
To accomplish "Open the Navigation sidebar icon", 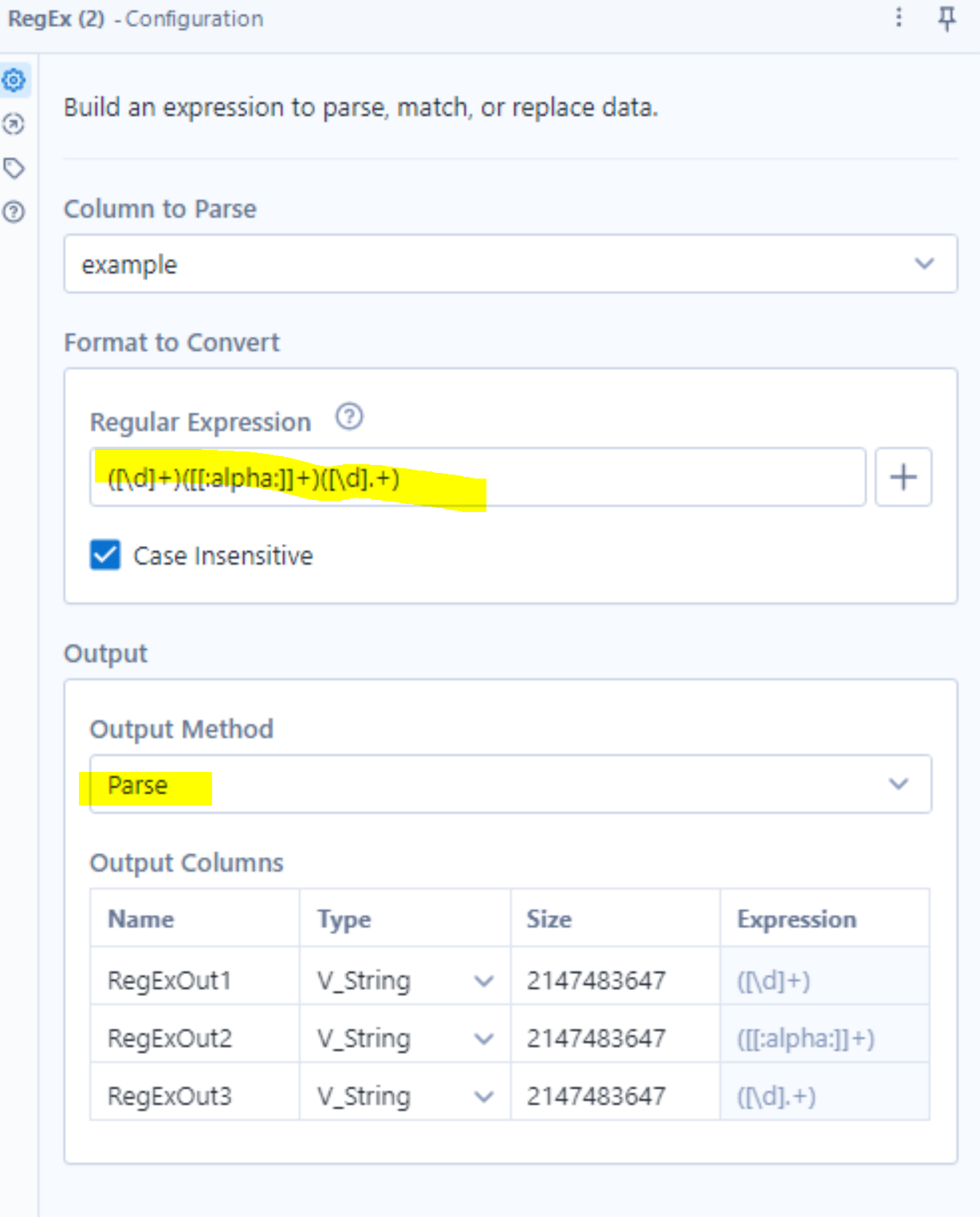I will pyautogui.click(x=14, y=124).
